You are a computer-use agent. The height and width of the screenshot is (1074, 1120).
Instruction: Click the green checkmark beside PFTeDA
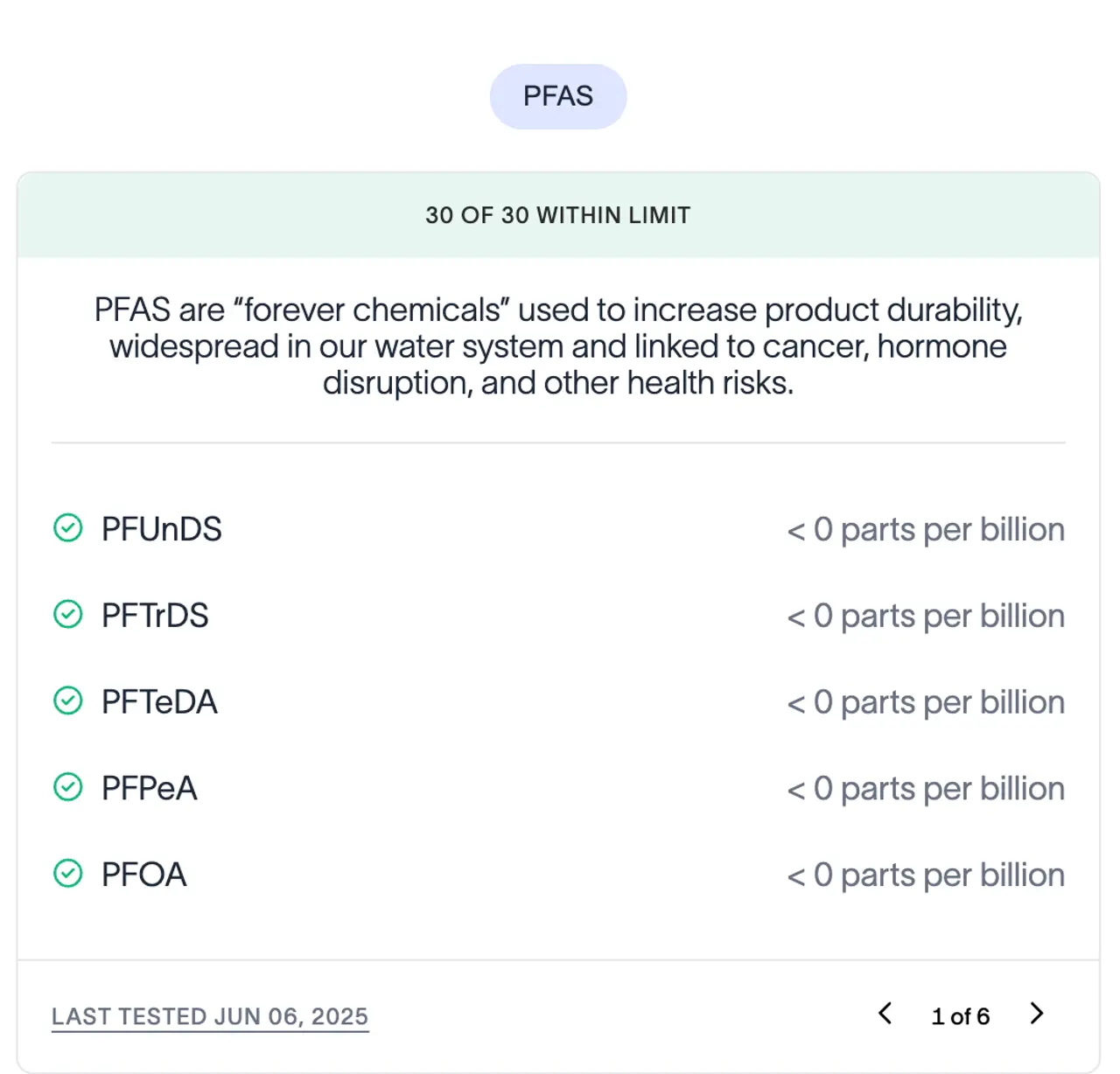pyautogui.click(x=68, y=701)
